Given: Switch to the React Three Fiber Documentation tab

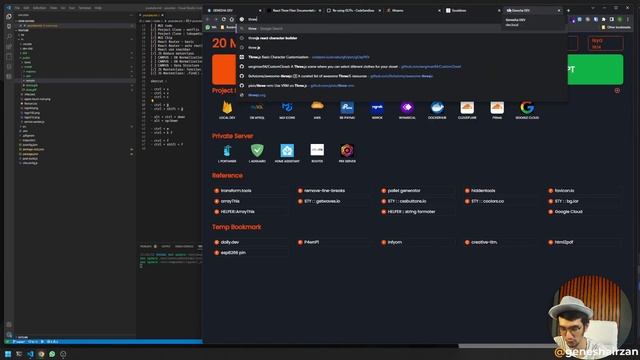Looking at the screenshot, I should tap(293, 10).
